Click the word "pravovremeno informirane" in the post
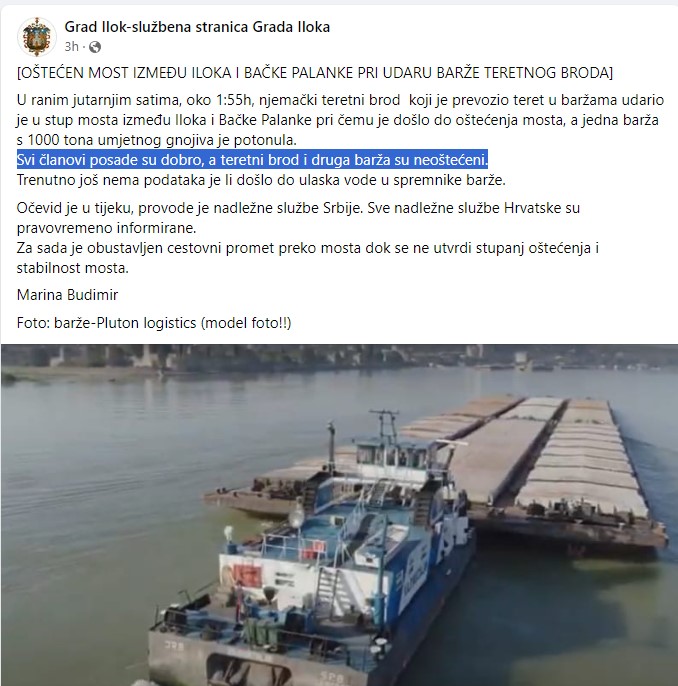Image resolution: width=678 pixels, height=686 pixels. pos(106,228)
